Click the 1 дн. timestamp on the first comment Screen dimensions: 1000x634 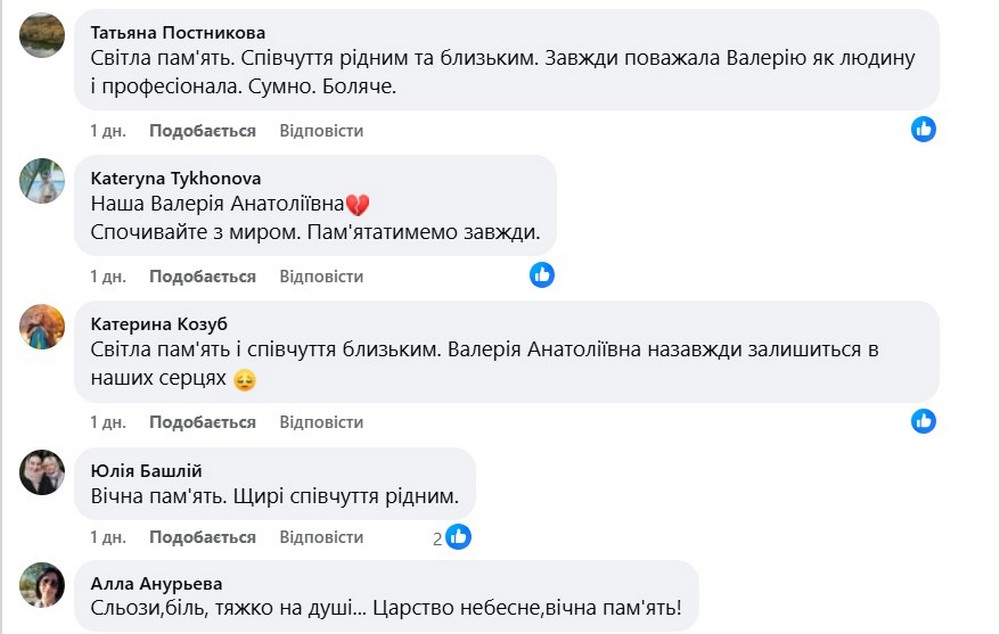111,130
